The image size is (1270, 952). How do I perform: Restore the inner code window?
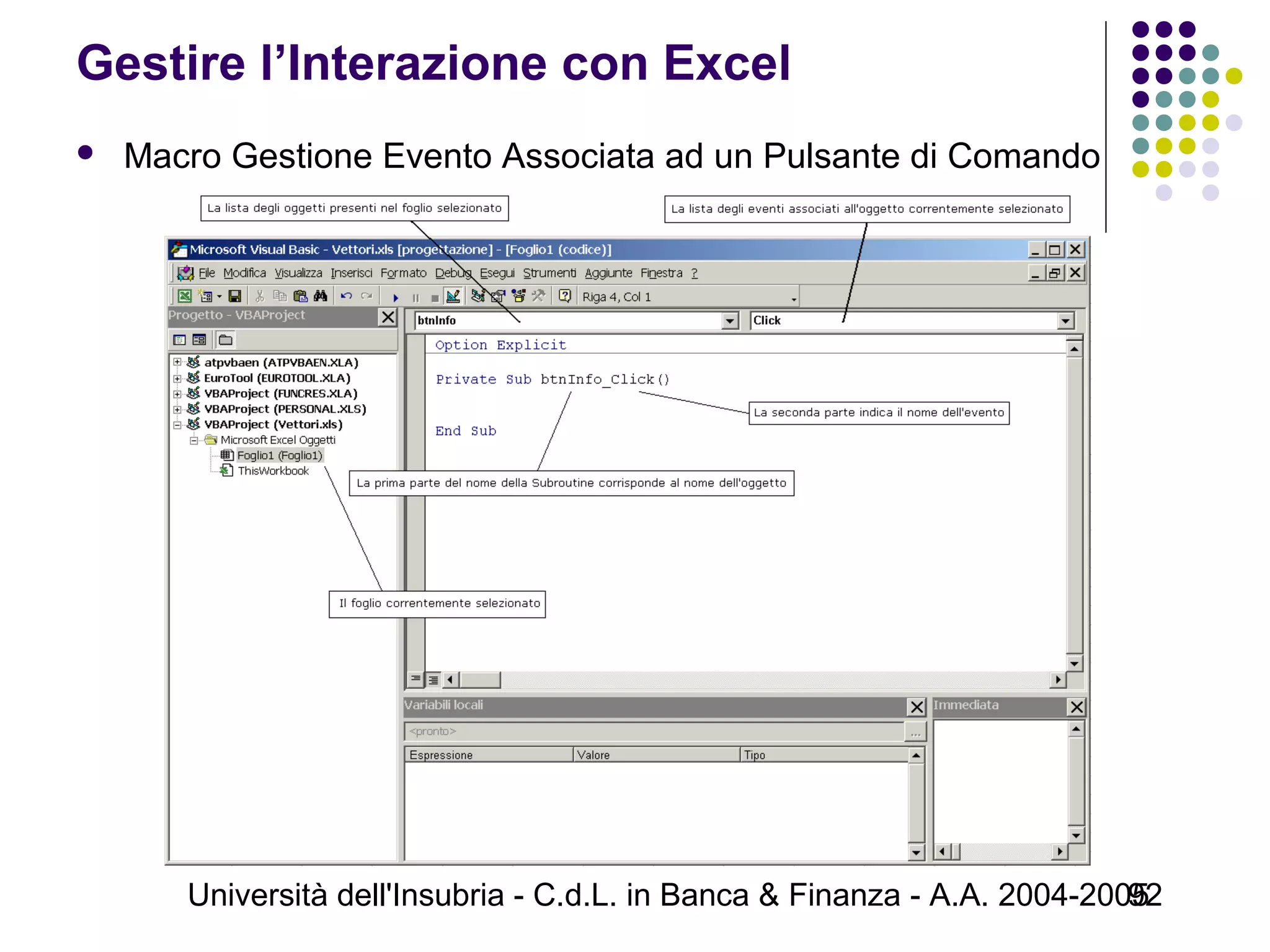click(x=1054, y=273)
